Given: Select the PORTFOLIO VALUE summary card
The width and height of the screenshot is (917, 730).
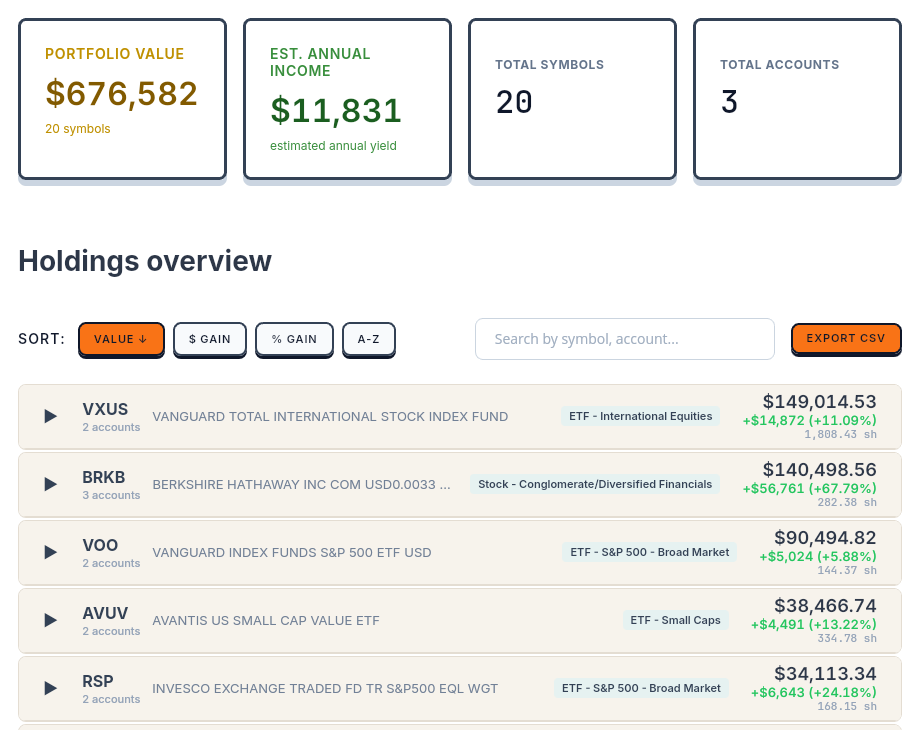Looking at the screenshot, I should pos(122,98).
